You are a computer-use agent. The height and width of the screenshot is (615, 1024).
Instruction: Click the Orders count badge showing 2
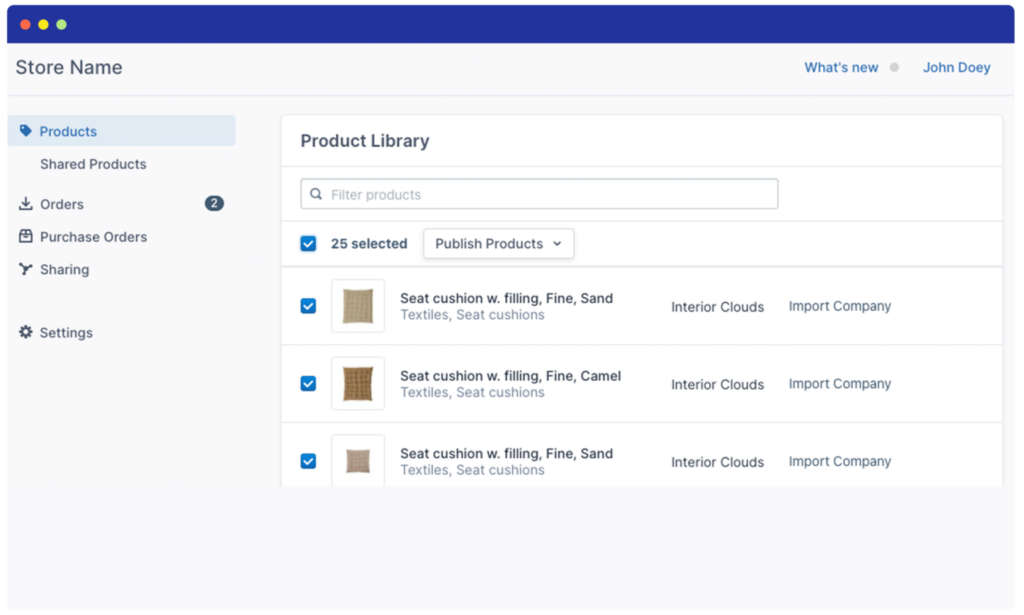[214, 204]
